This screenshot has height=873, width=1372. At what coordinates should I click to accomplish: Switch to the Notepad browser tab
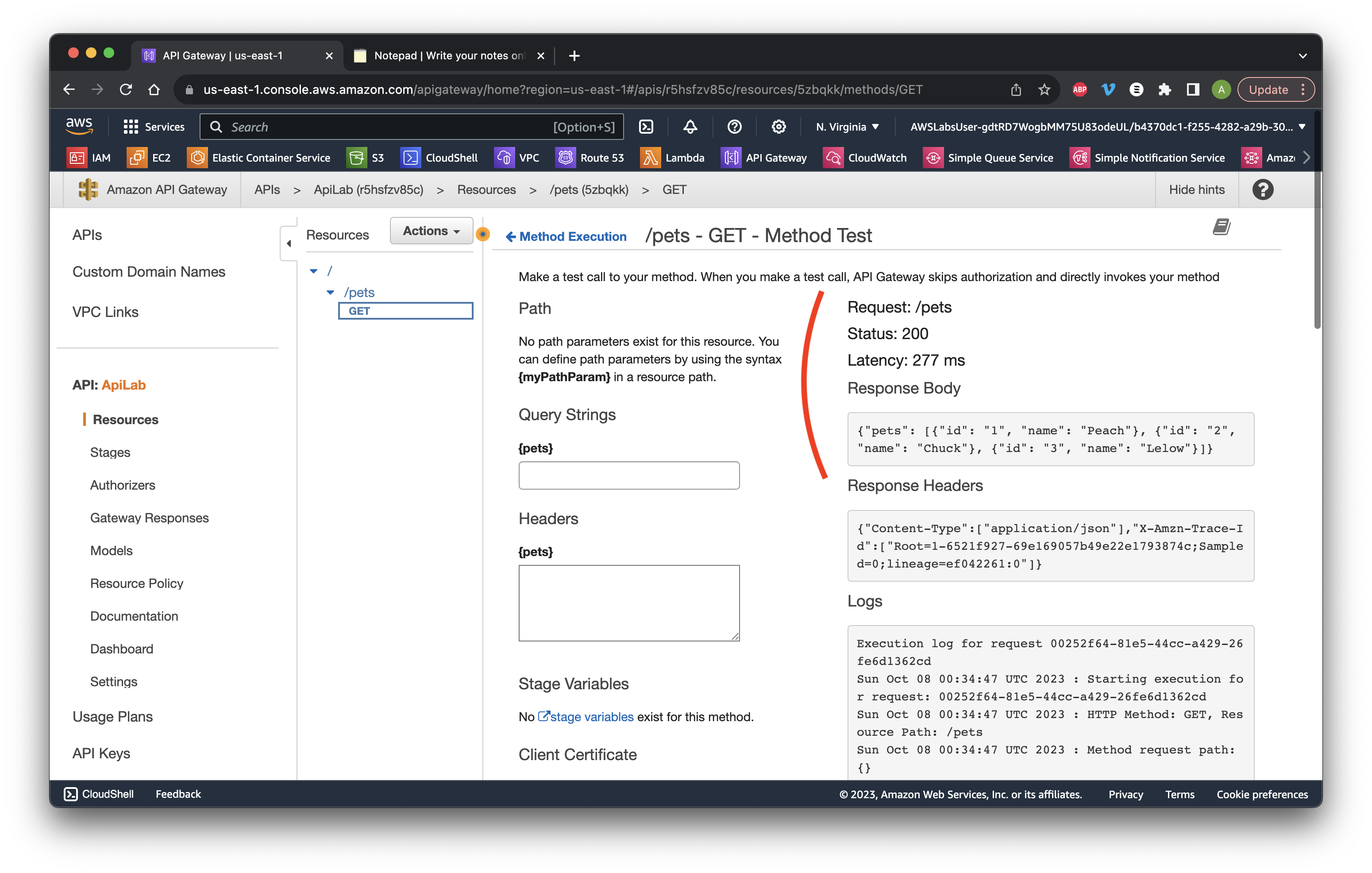click(448, 55)
